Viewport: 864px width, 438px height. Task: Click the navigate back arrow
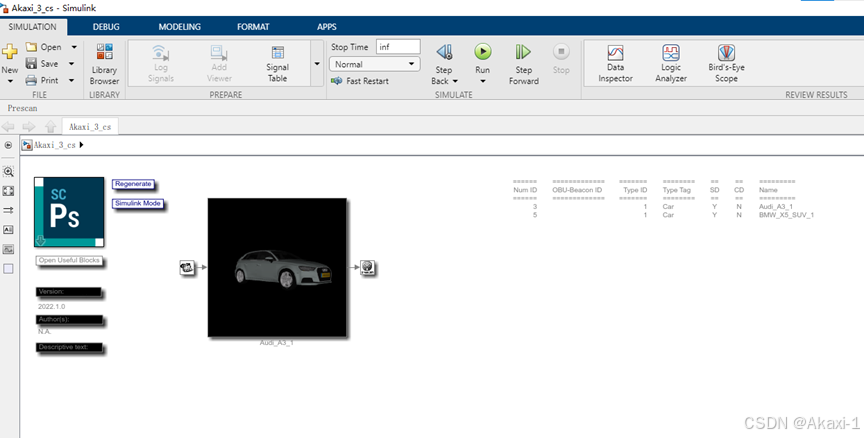pyautogui.click(x=8, y=127)
